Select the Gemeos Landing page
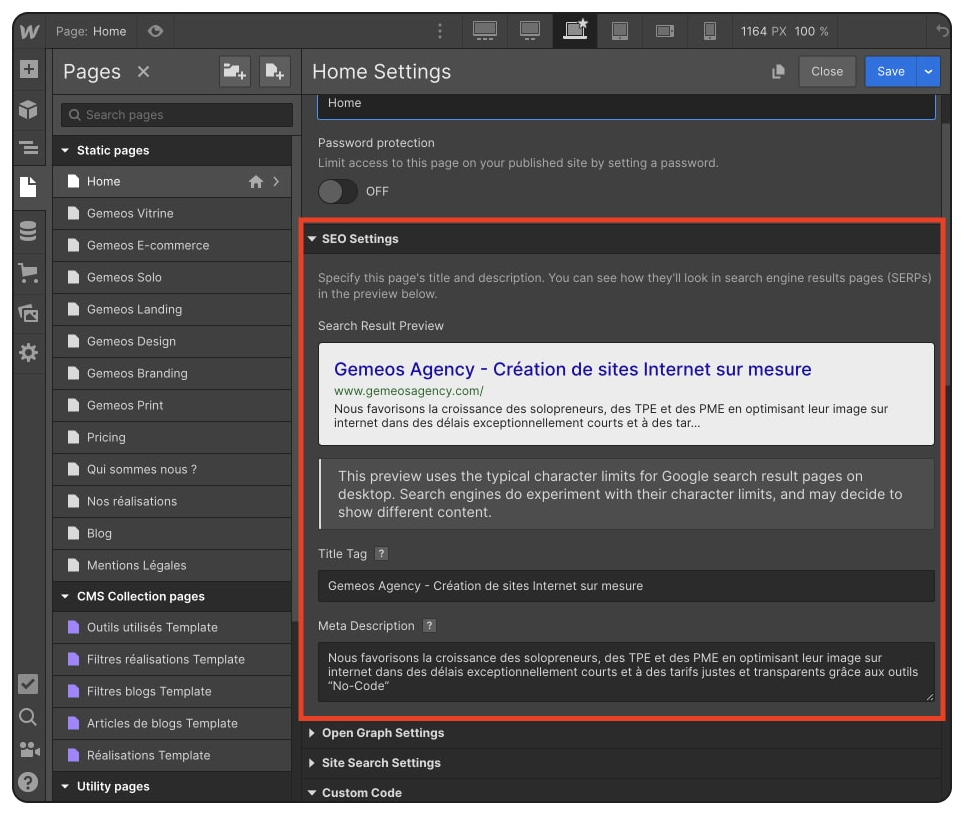Viewport: 964px width, 815px height. coord(172,309)
